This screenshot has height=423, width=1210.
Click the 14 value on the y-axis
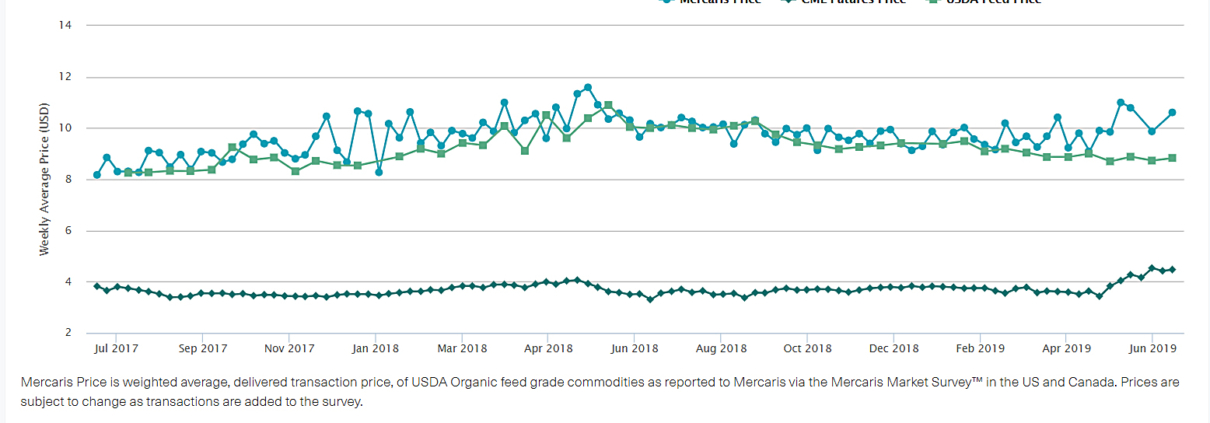(x=65, y=25)
